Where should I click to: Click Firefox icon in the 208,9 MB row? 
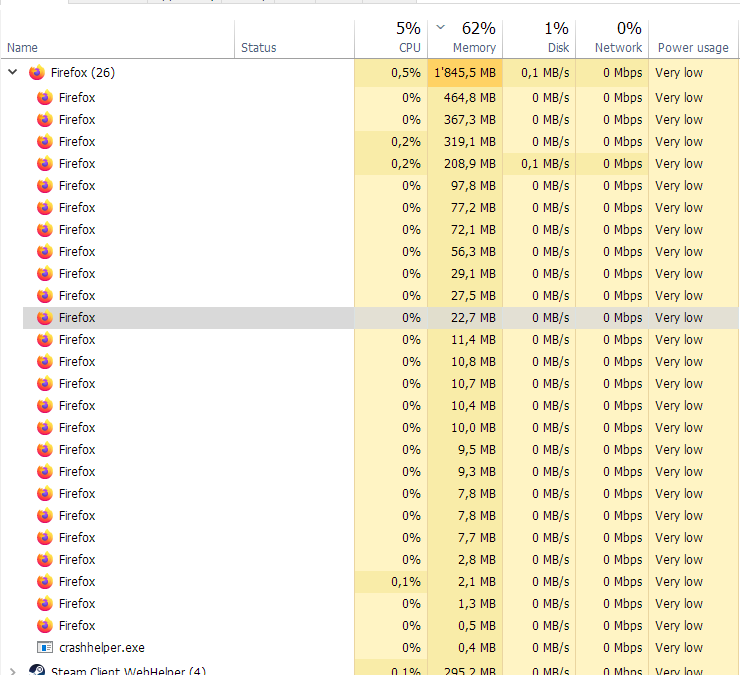tap(45, 164)
